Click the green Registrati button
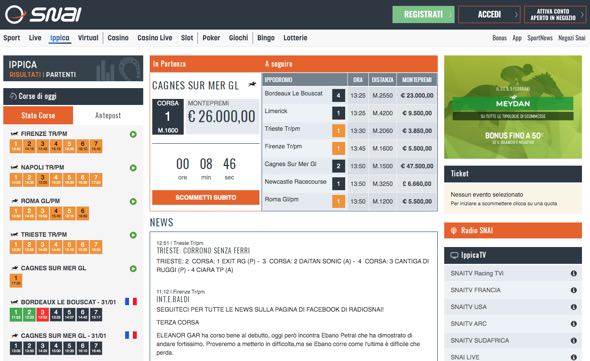The image size is (590, 361). pyautogui.click(x=423, y=15)
